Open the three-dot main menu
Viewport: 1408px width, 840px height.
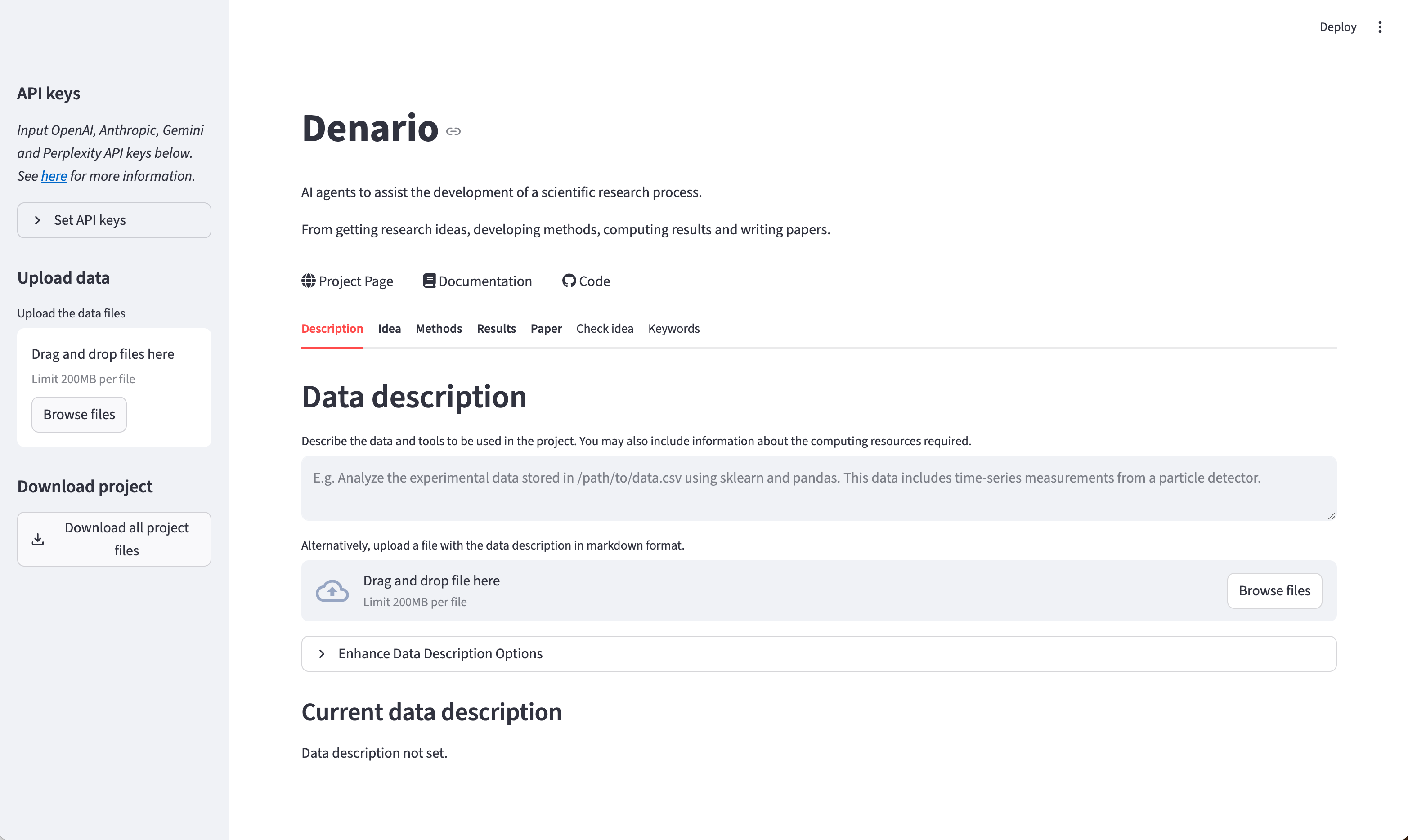1380,27
